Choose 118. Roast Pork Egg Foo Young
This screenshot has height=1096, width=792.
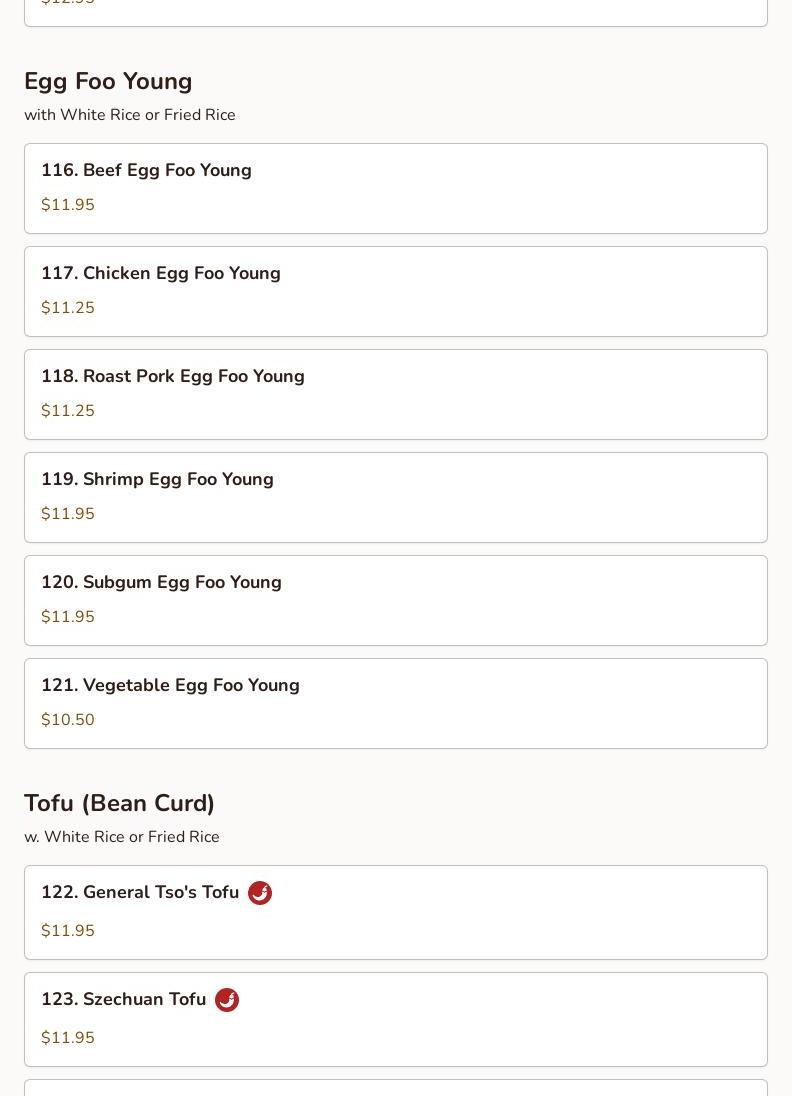point(396,394)
